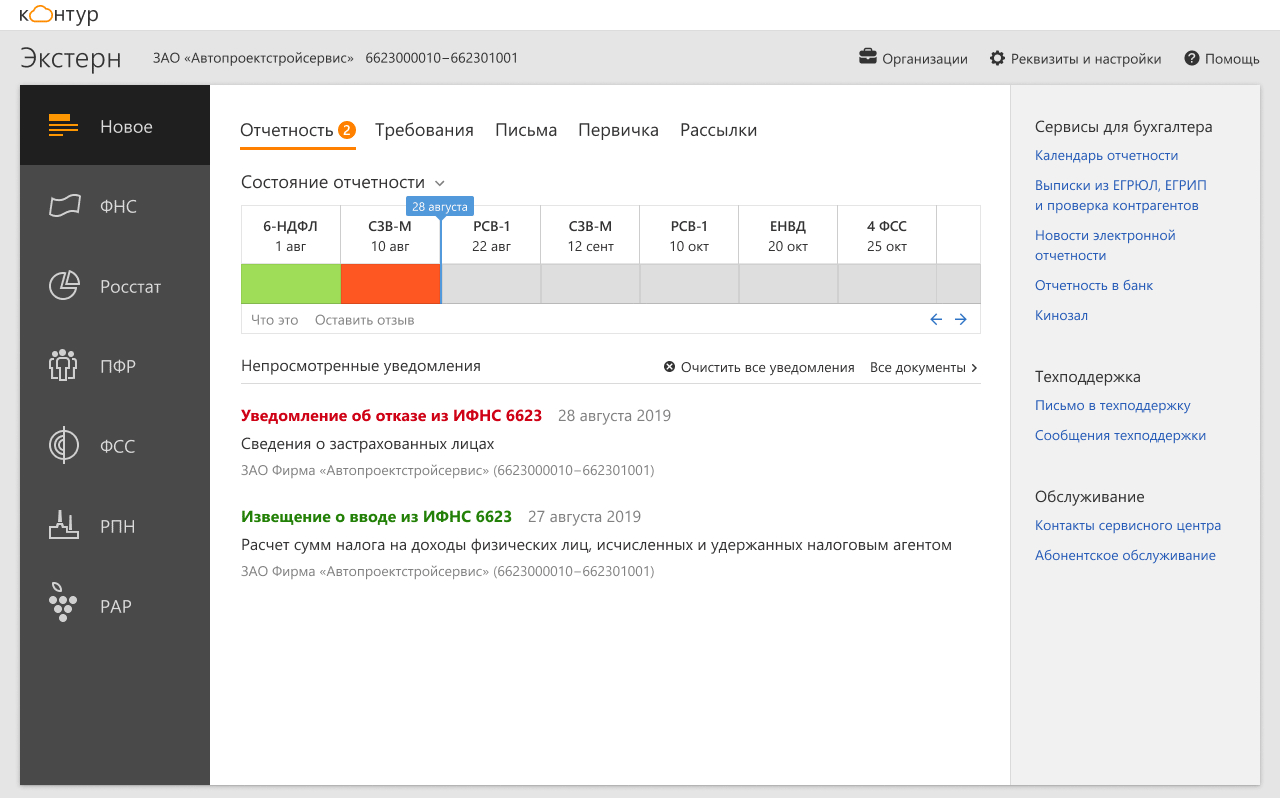The height and width of the screenshot is (798, 1280).
Task: Click Расчет сумм налога на доходы text
Action: click(596, 545)
